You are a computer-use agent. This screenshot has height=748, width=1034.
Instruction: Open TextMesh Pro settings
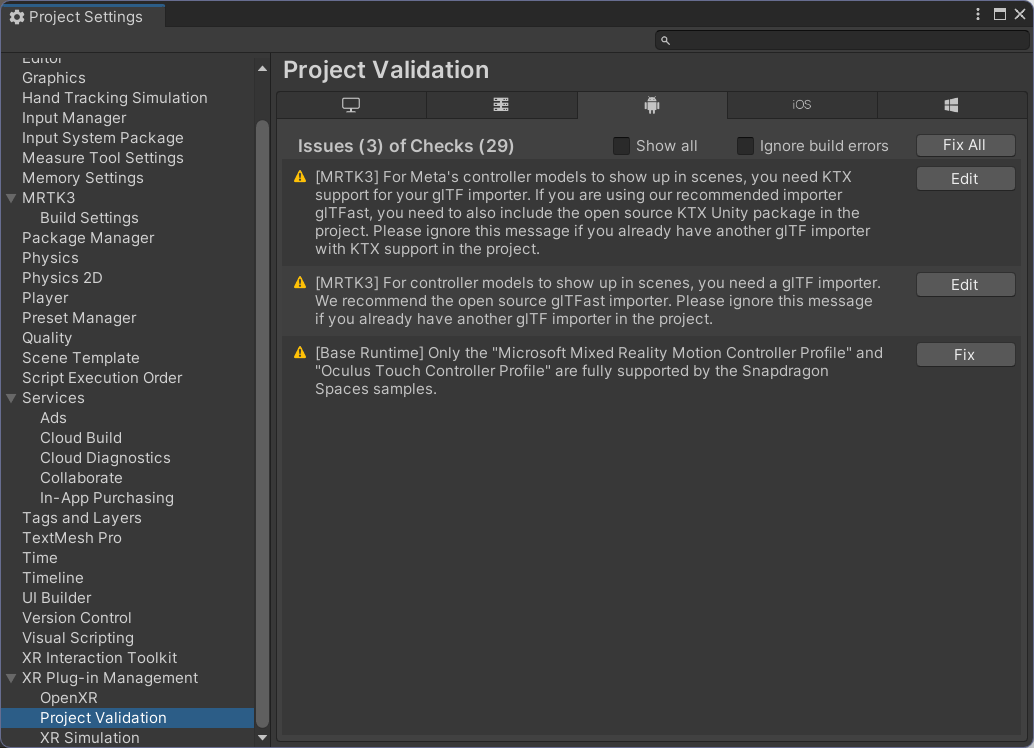72,538
